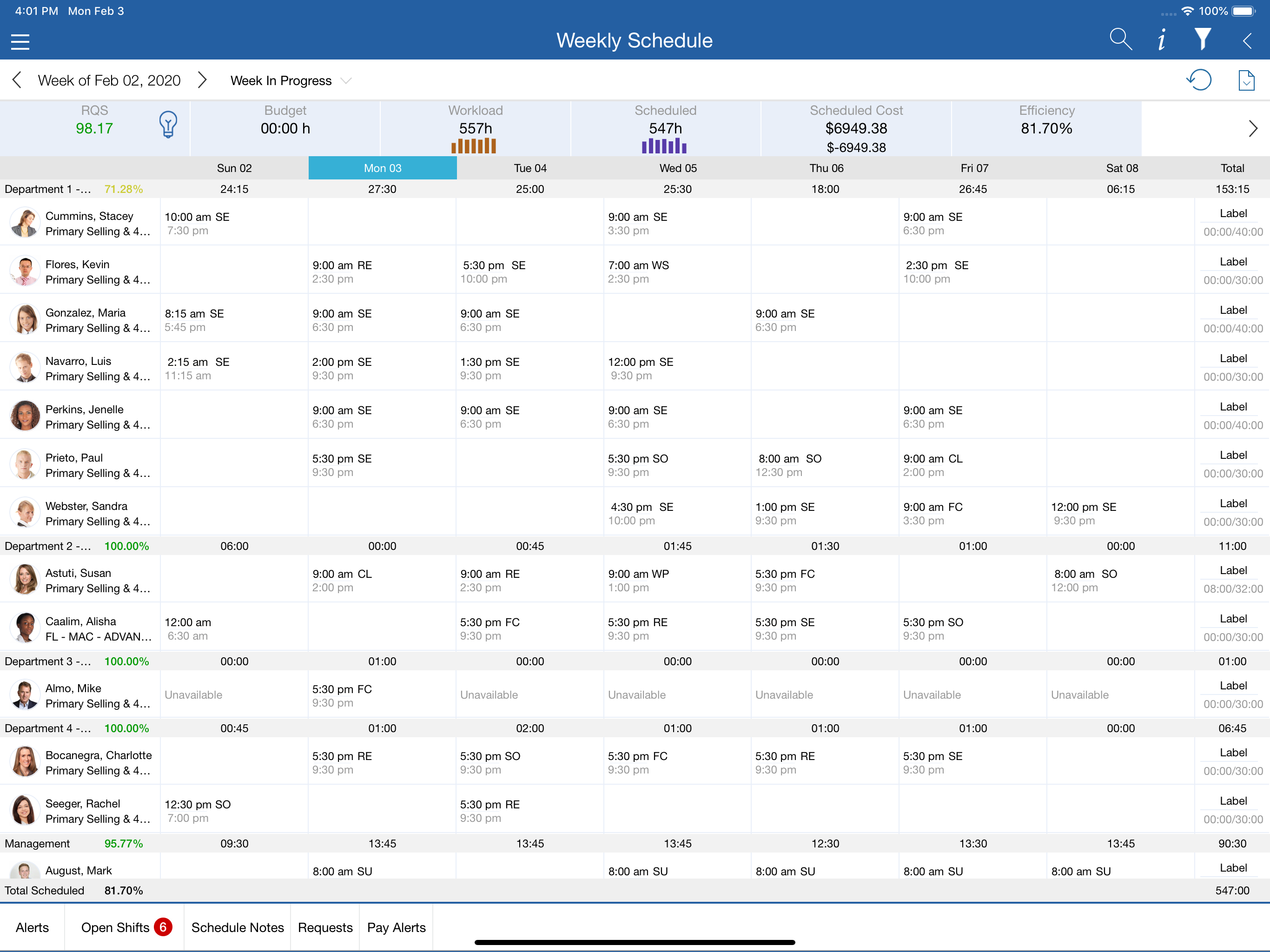
Task: Open Susan Astuti avatar
Action: click(25, 579)
